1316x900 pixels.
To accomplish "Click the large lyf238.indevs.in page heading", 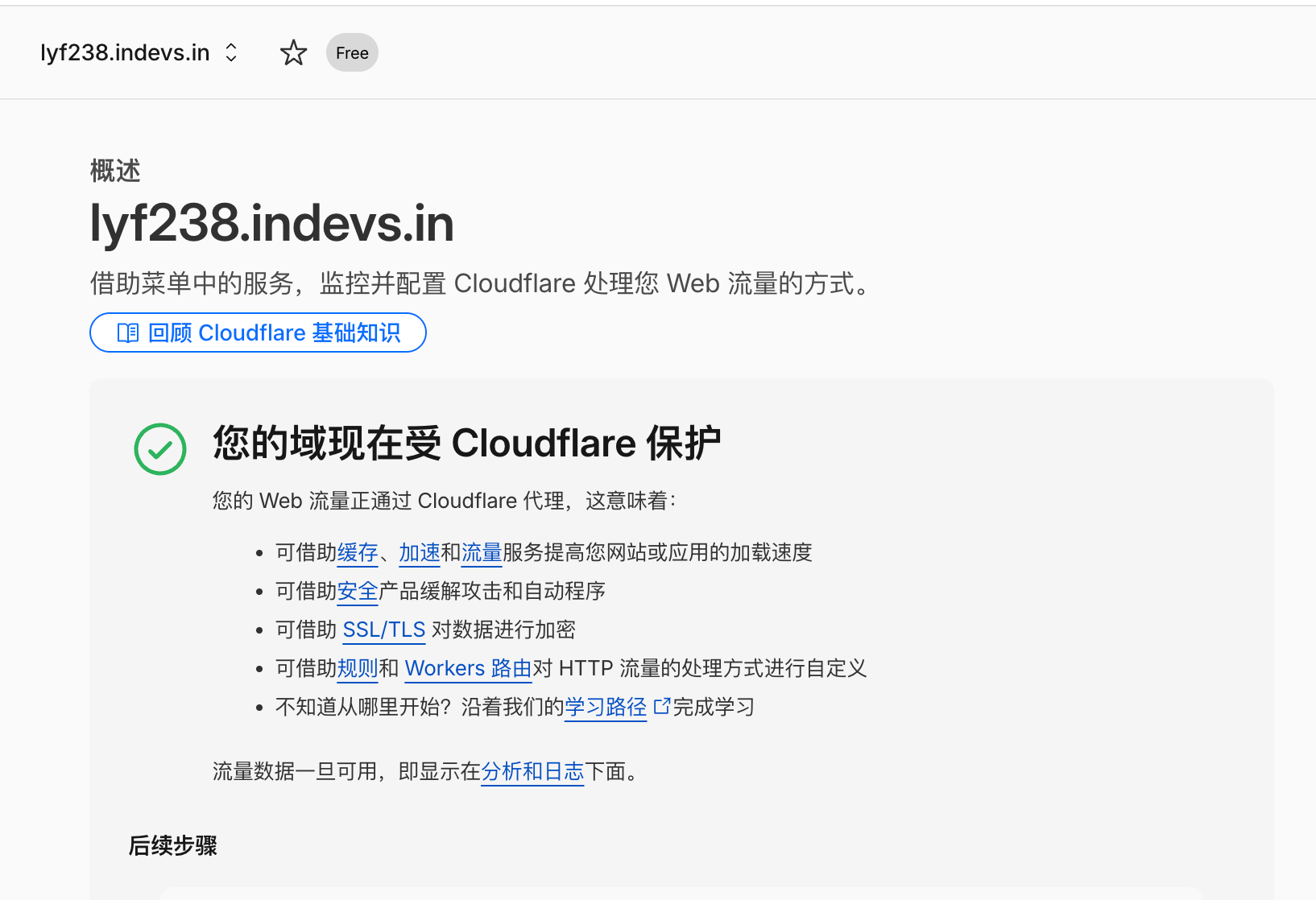I will 272,223.
